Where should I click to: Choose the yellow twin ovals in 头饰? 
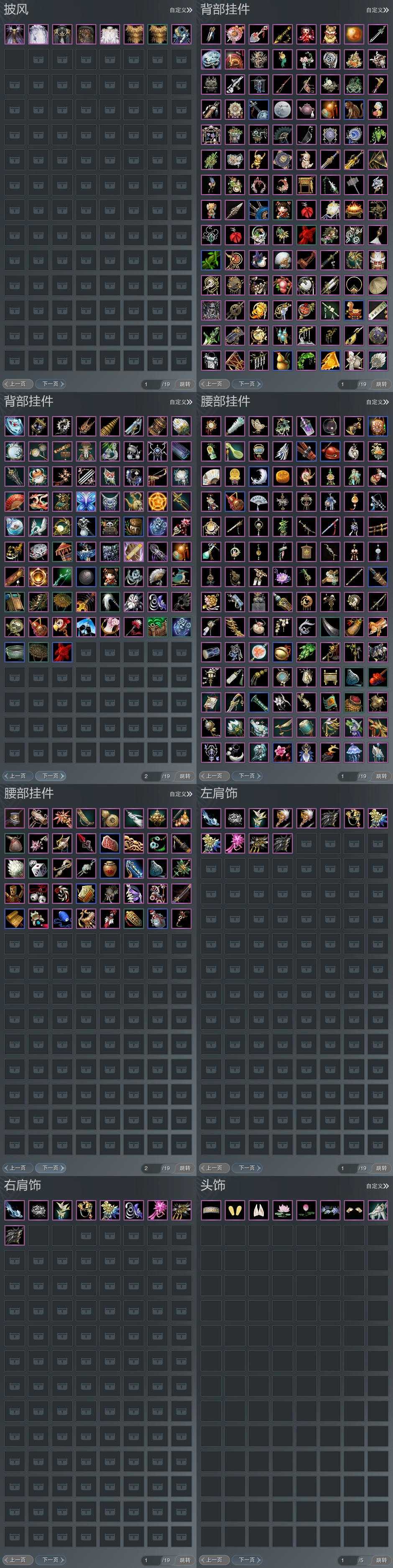tap(235, 1210)
